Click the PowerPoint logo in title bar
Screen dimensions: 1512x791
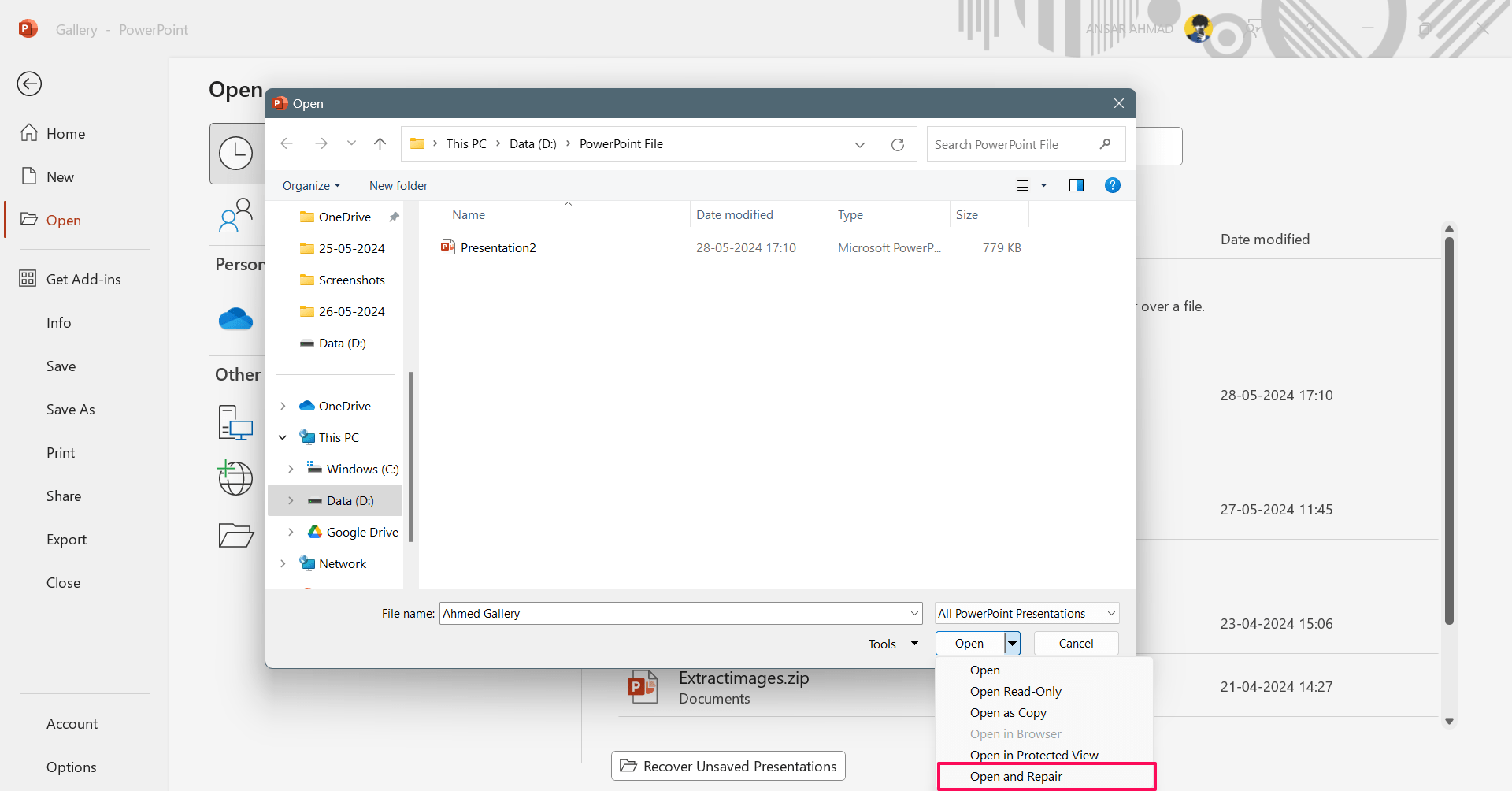28,29
